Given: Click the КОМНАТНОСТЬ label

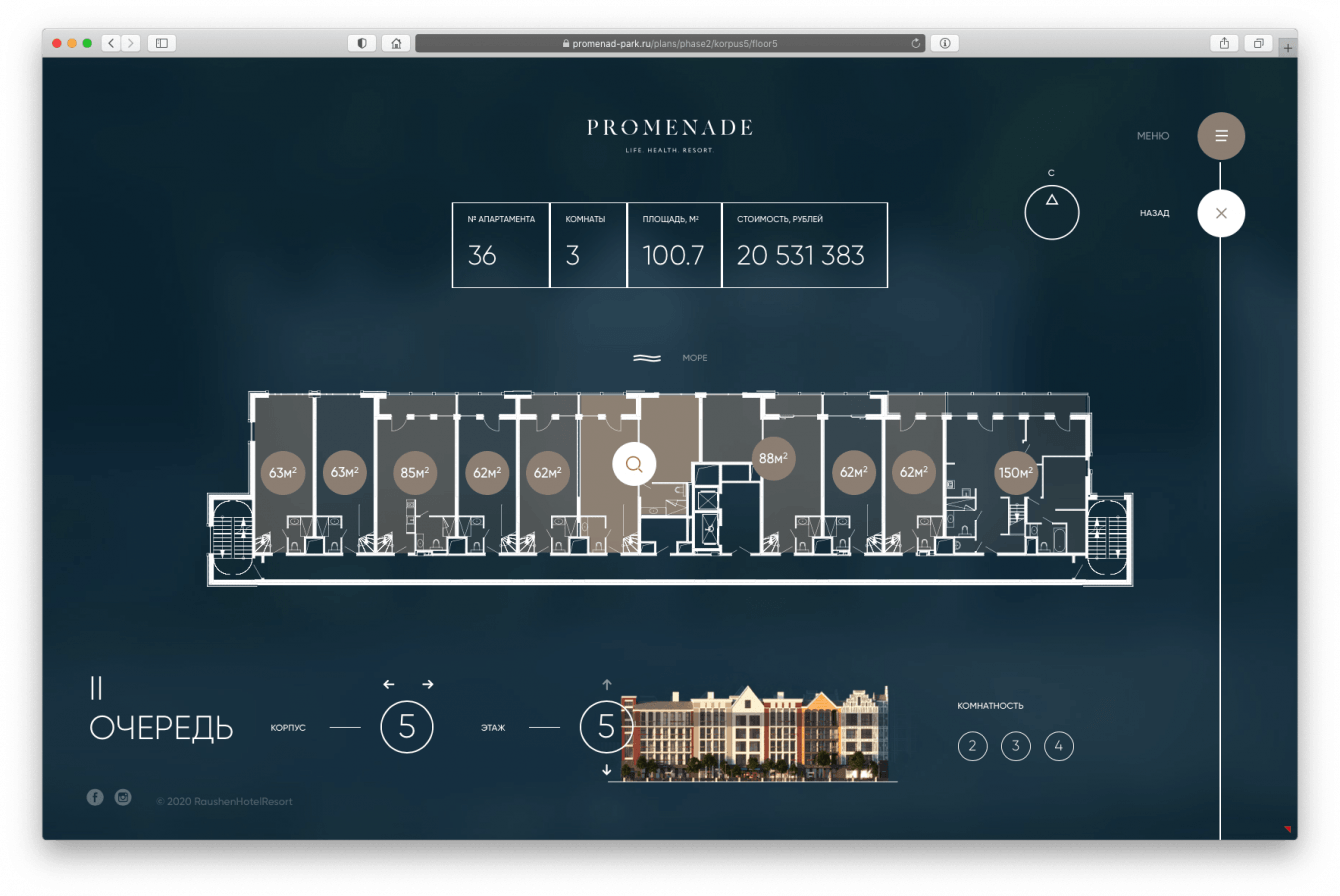Looking at the screenshot, I should point(990,706).
